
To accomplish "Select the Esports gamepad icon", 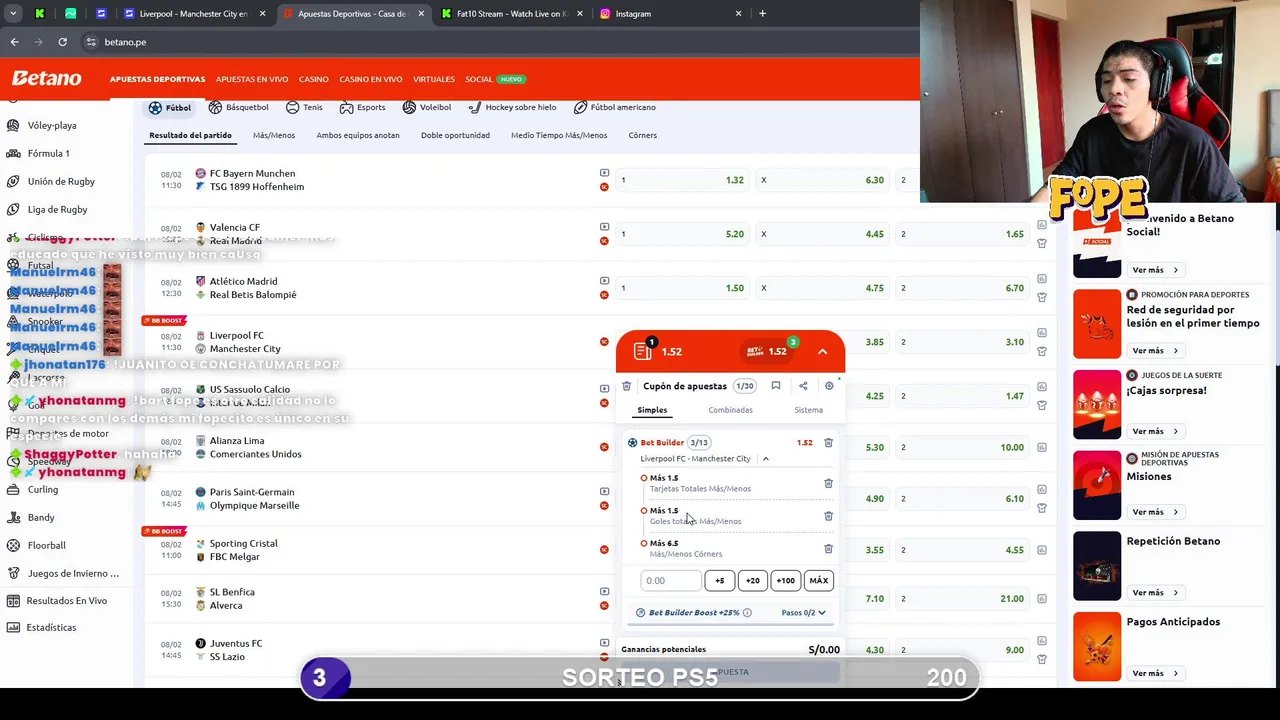I will pyautogui.click(x=346, y=107).
